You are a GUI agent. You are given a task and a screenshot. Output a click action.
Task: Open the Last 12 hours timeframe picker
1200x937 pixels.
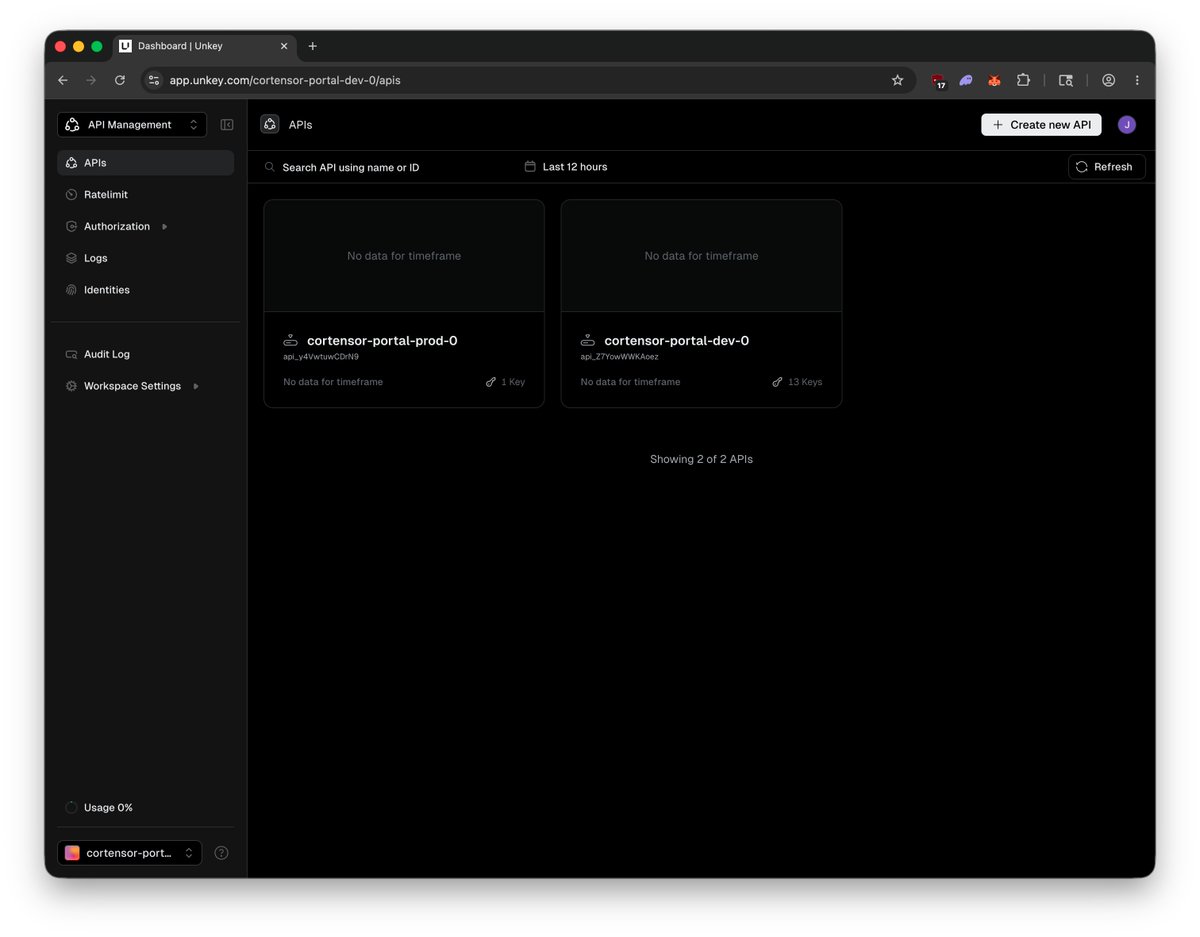point(566,167)
